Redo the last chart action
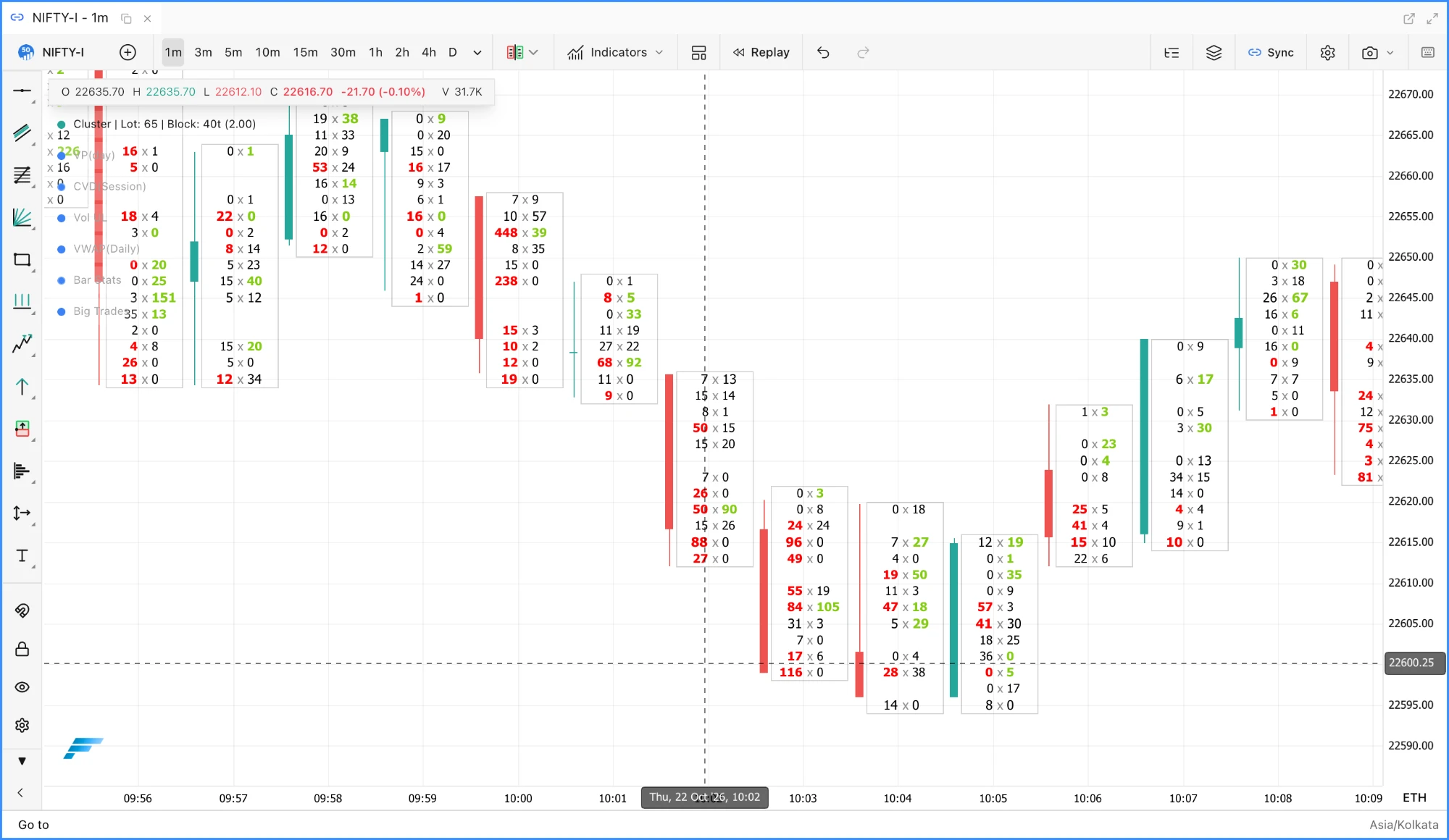 coord(863,52)
